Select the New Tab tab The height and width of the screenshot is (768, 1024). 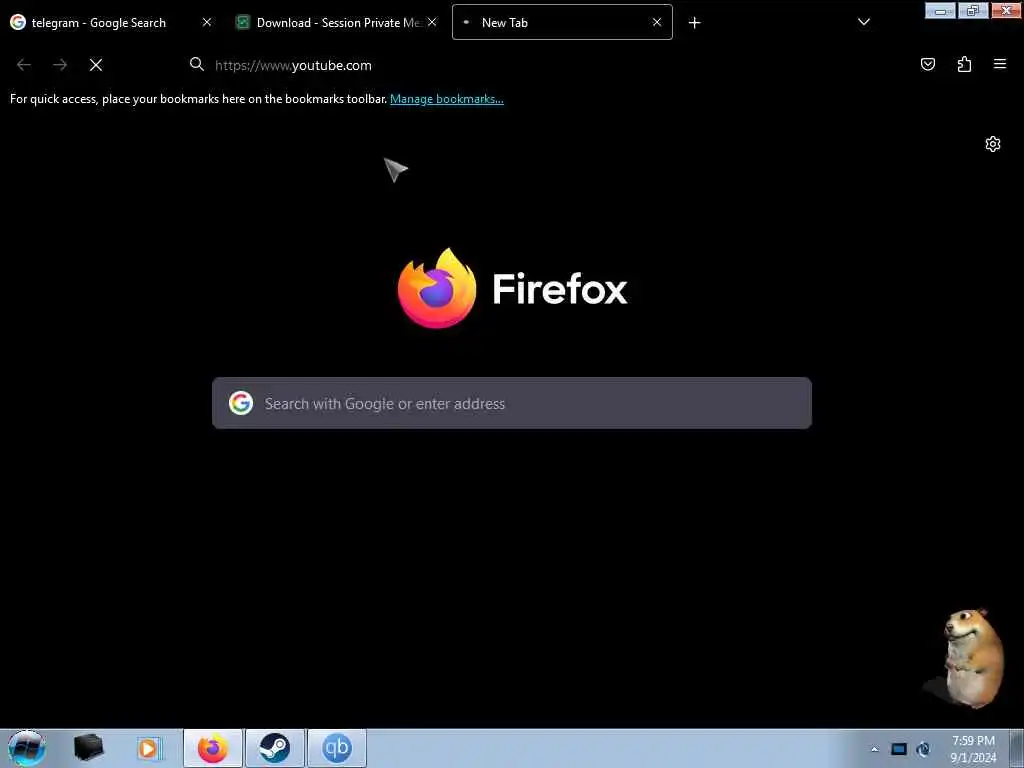click(x=562, y=23)
